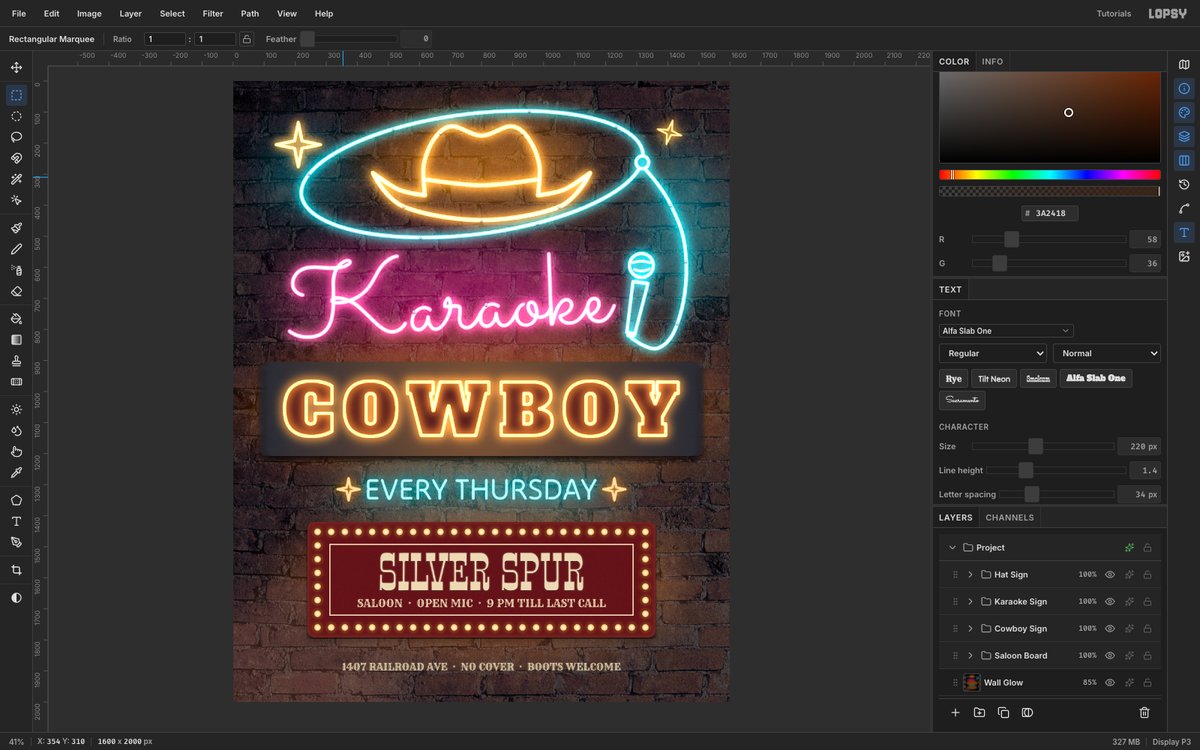Image resolution: width=1200 pixels, height=750 pixels.
Task: Hide the Hat Sign layer group
Action: pos(1109,575)
